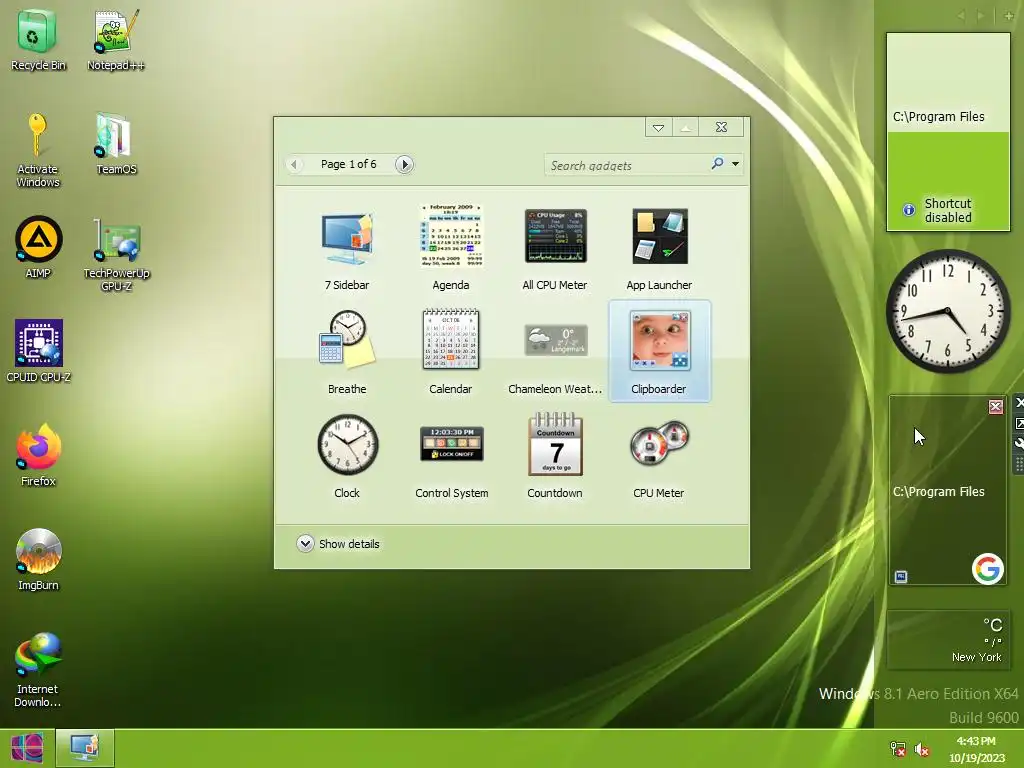
Task: Click the network tray icon
Action: (898, 749)
